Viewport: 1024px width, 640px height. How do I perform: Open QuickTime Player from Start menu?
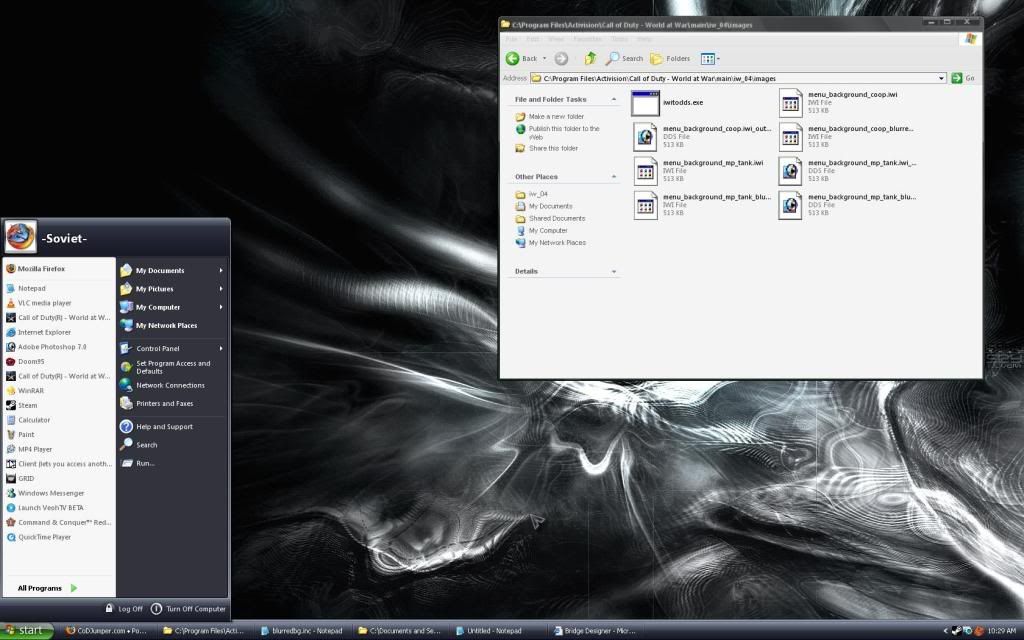click(x=59, y=537)
